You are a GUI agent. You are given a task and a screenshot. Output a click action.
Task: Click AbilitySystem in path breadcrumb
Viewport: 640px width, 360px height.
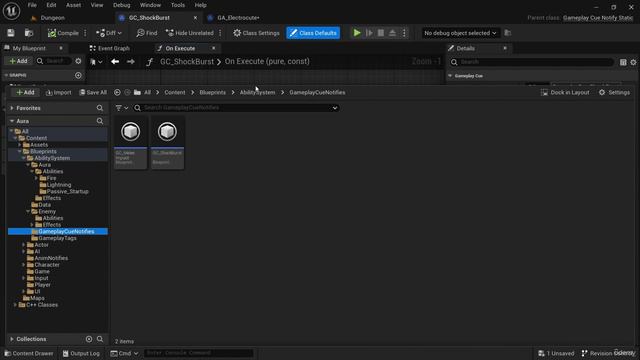257,93
